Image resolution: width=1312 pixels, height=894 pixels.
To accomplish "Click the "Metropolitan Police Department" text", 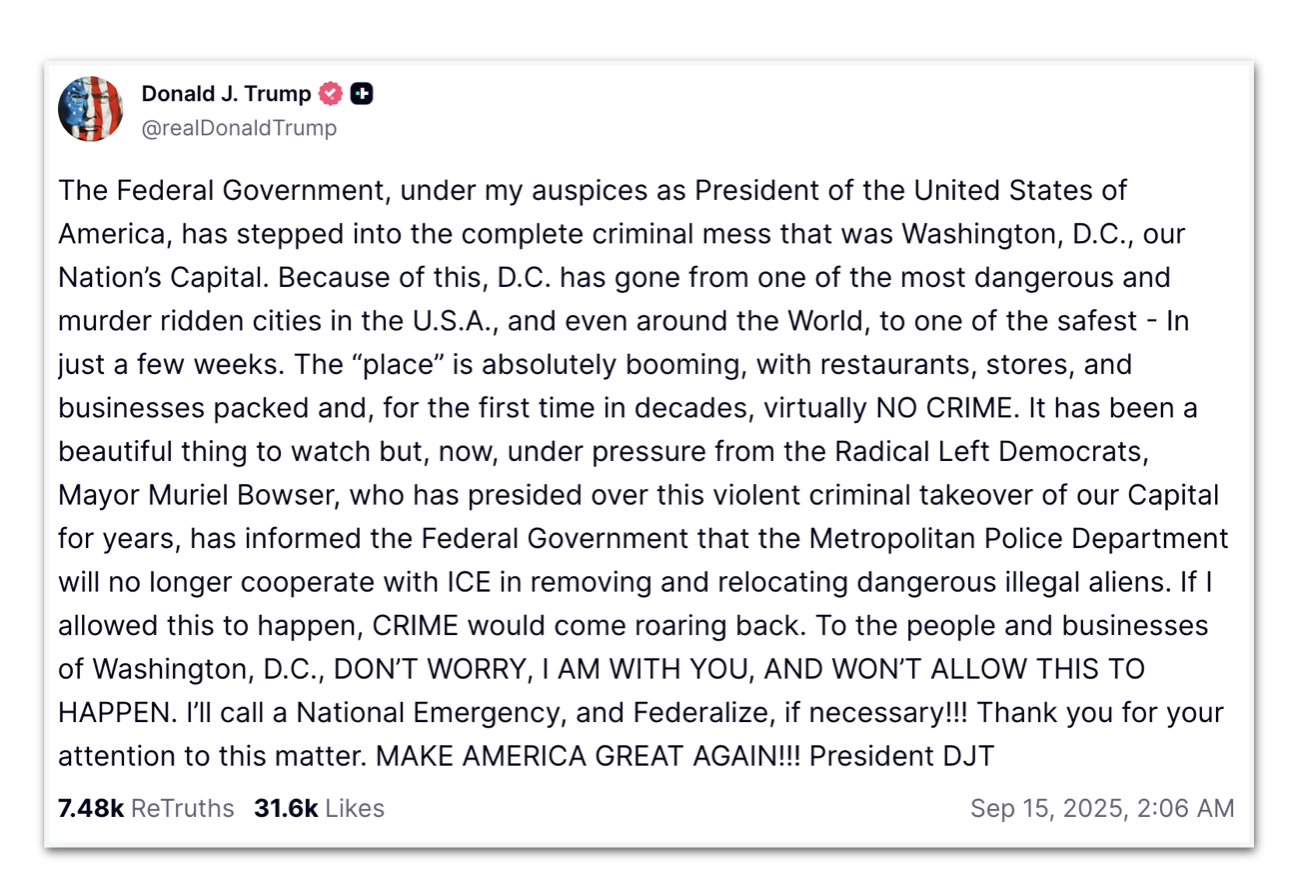I will click(1019, 538).
